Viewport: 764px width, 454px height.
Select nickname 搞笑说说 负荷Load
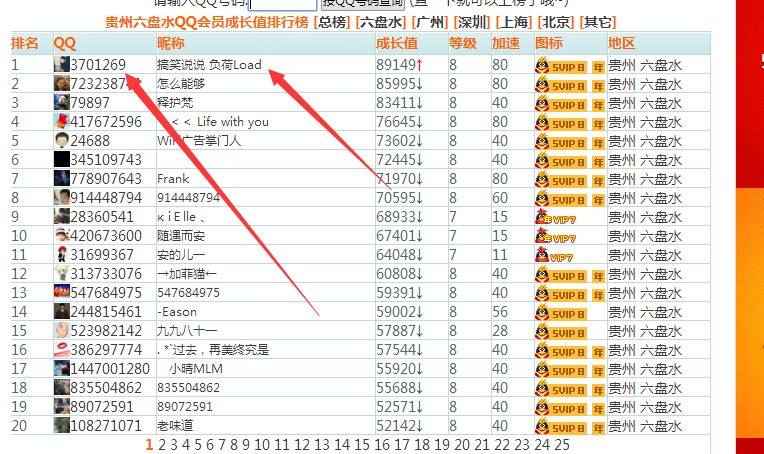[x=209, y=64]
